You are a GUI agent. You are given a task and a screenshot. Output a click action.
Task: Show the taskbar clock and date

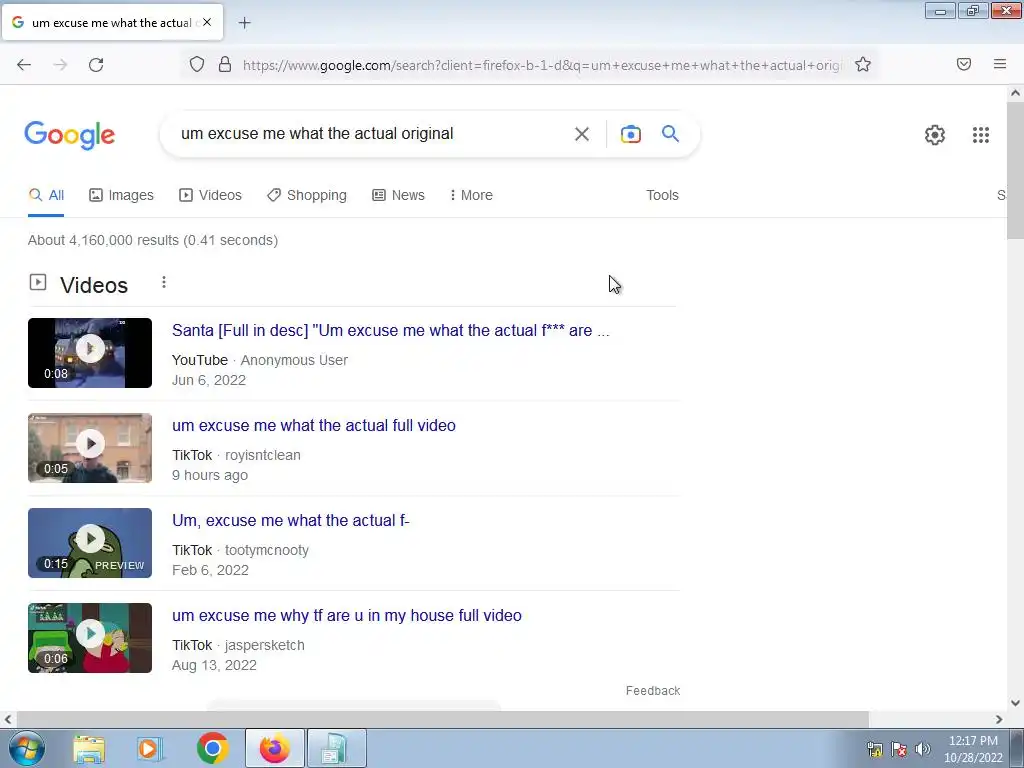point(973,749)
